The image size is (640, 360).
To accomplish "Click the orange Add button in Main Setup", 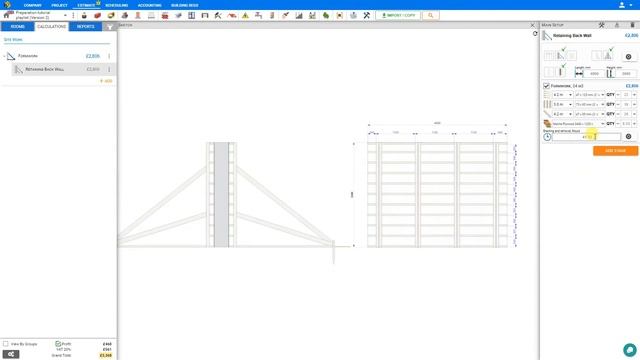I will click(616, 151).
